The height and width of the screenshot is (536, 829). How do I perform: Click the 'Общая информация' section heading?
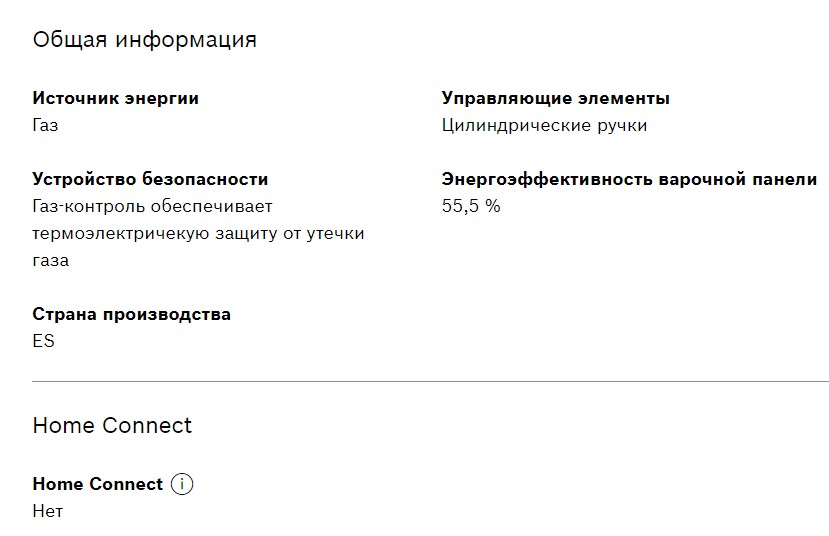pos(144,40)
